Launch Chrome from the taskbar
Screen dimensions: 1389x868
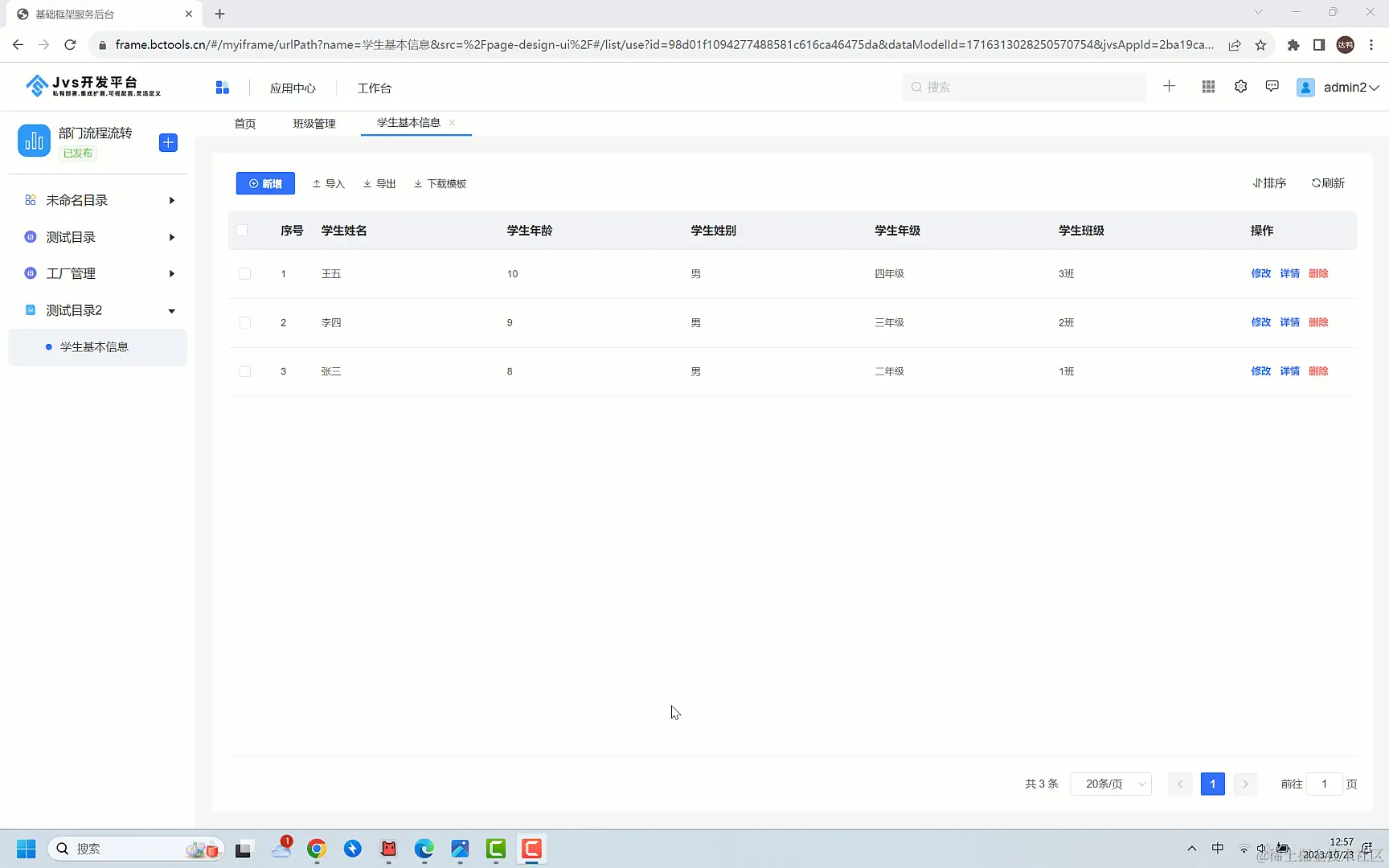317,849
